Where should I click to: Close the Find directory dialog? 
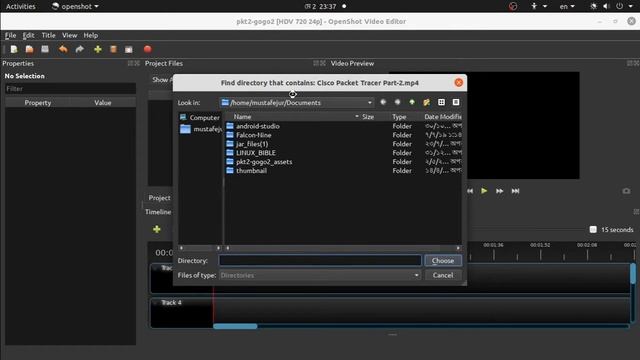click(x=459, y=82)
